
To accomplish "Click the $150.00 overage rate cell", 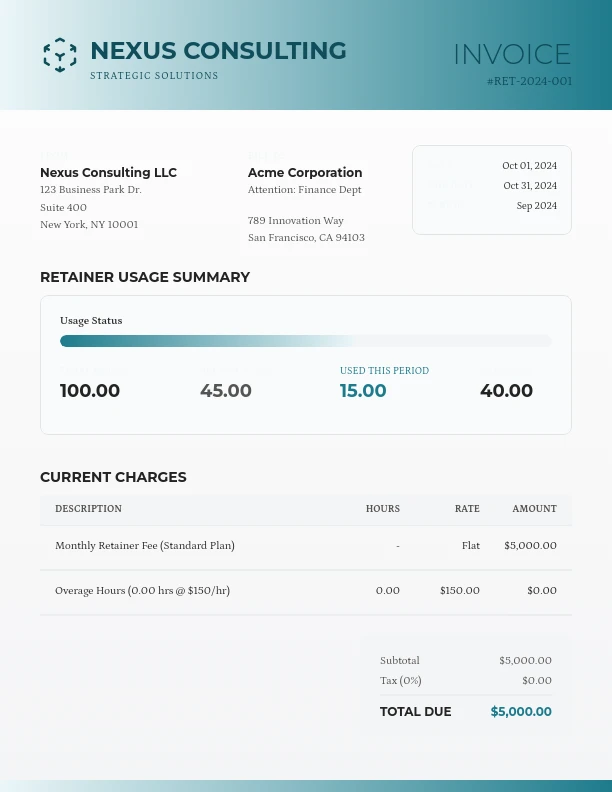I will tap(459, 591).
